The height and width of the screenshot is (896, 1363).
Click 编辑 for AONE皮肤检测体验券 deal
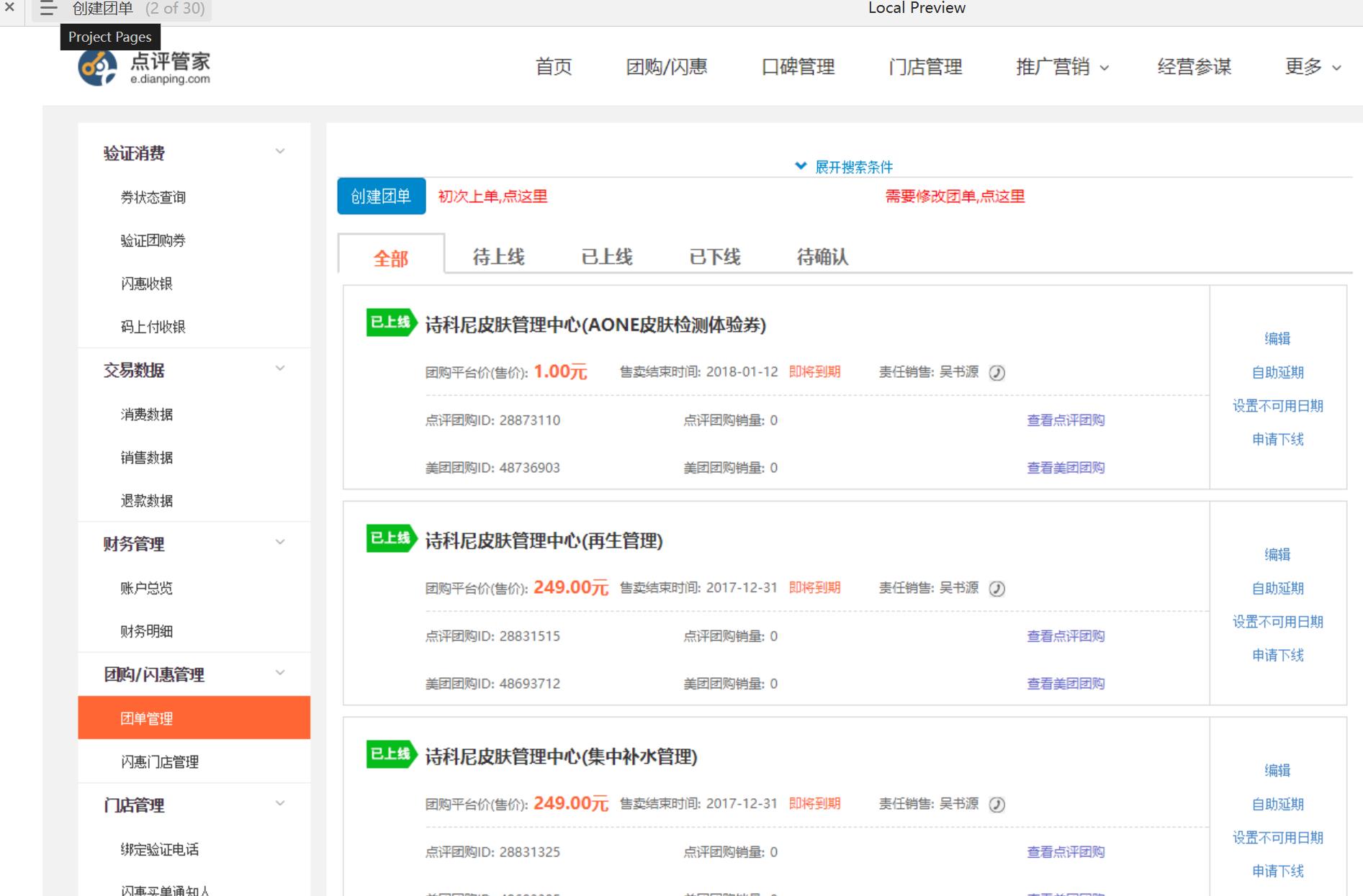1277,338
